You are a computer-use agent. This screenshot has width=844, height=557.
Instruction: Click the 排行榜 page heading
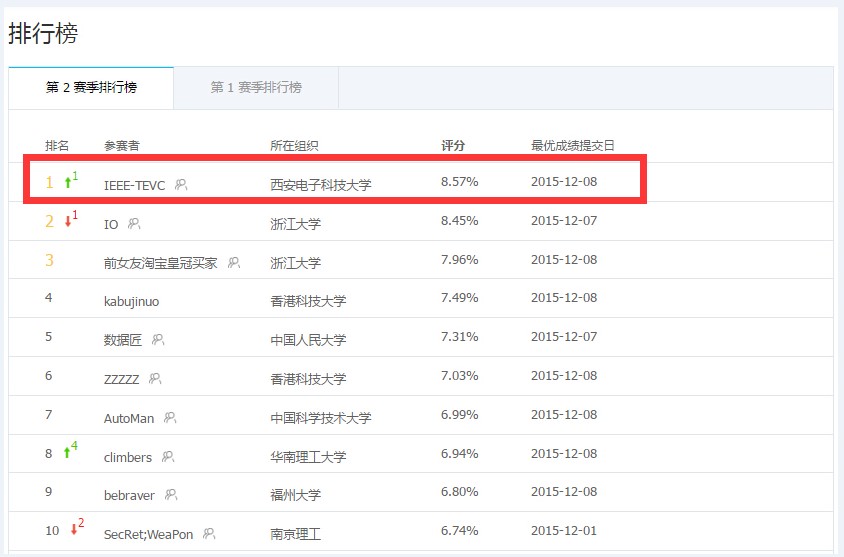(43, 33)
